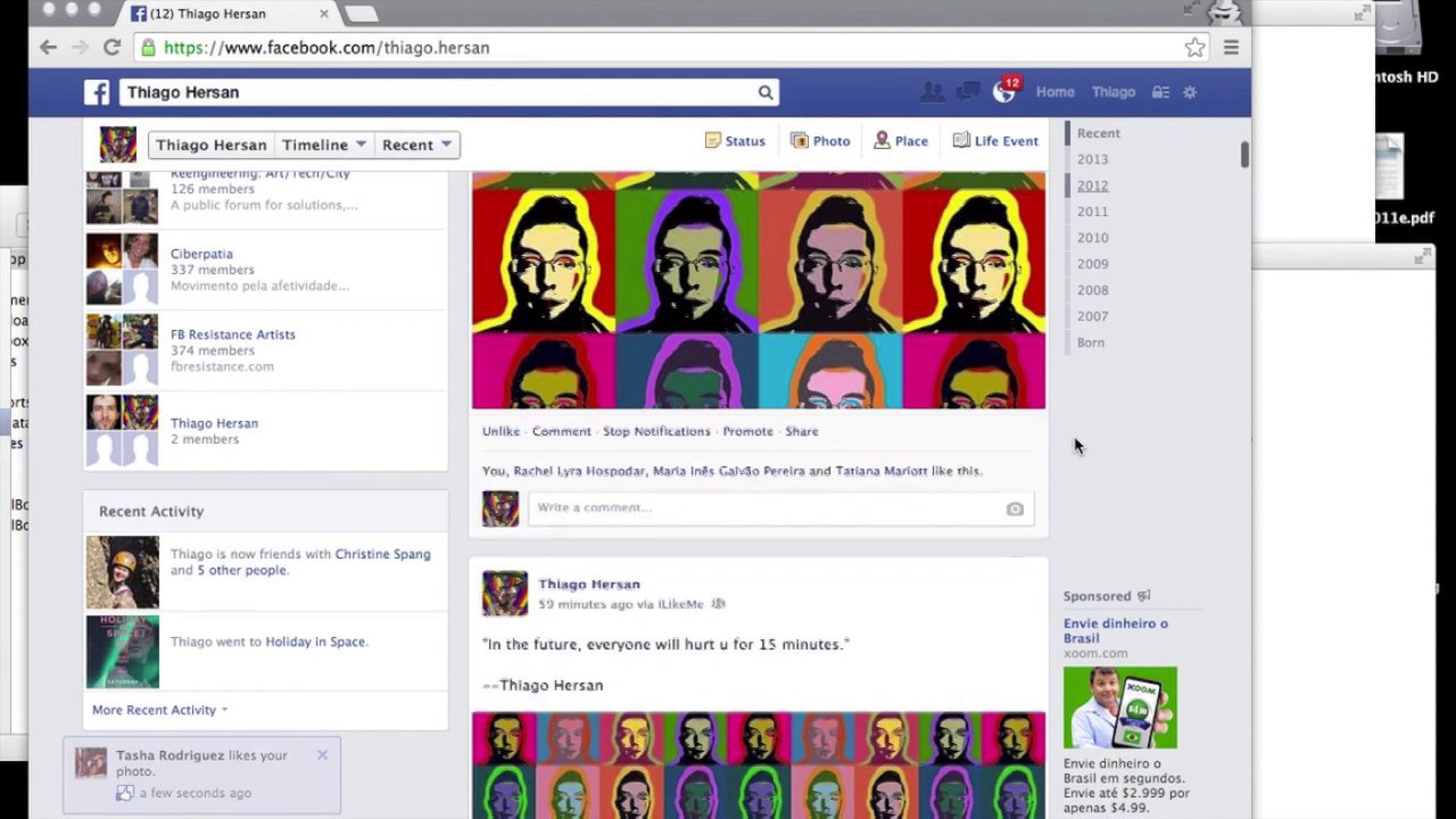Jump to 2013 on the timeline

pos(1093,160)
